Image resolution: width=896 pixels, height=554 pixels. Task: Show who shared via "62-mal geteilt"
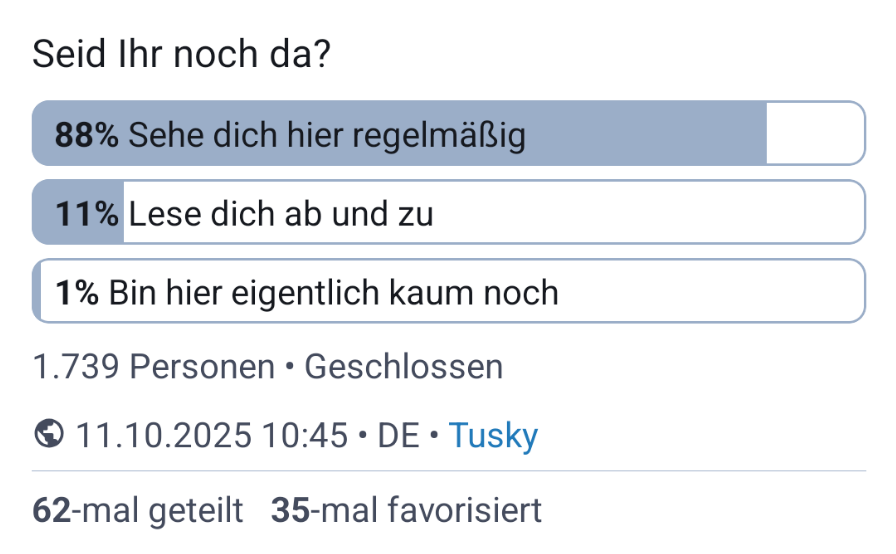pos(138,510)
